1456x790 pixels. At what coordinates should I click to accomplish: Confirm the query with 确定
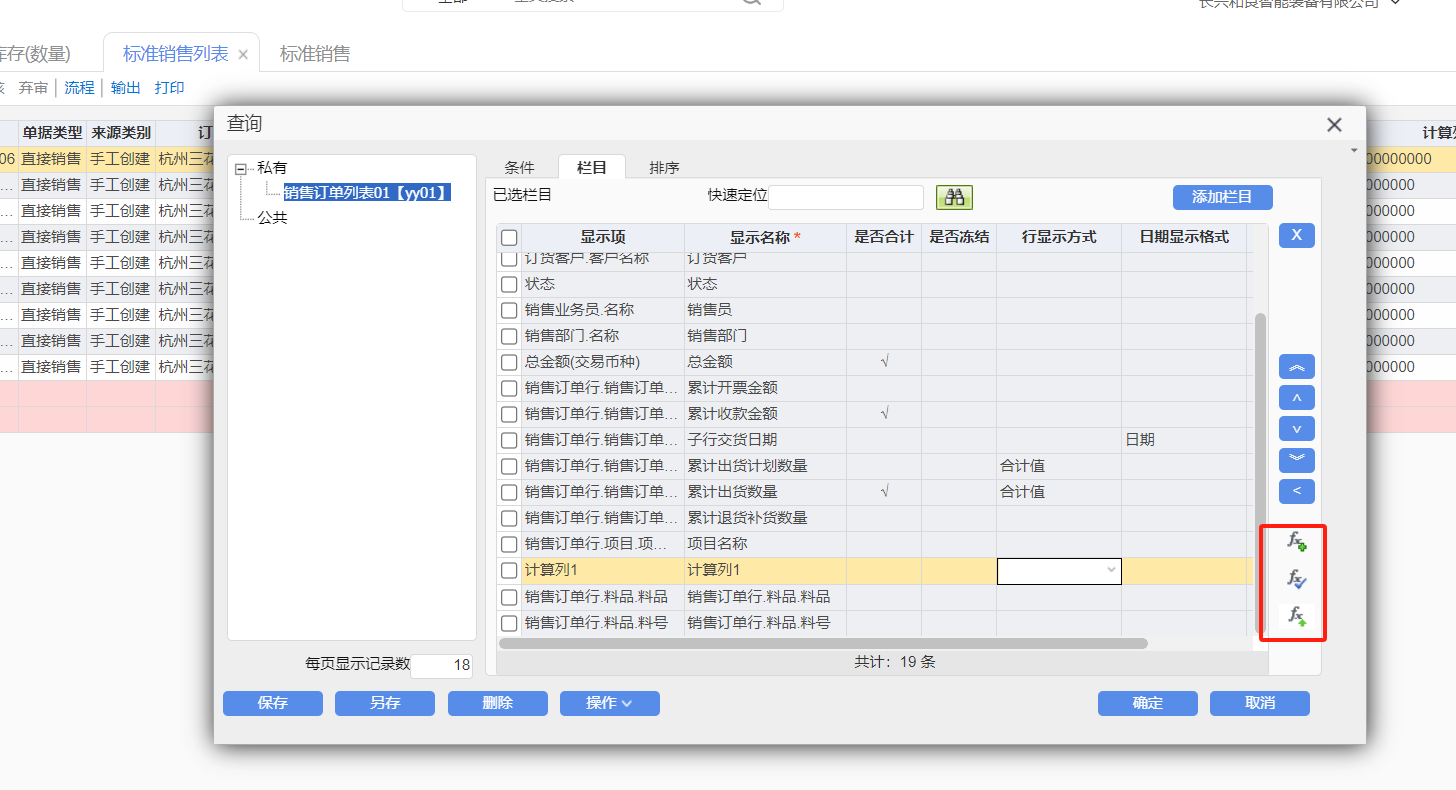coord(1148,703)
